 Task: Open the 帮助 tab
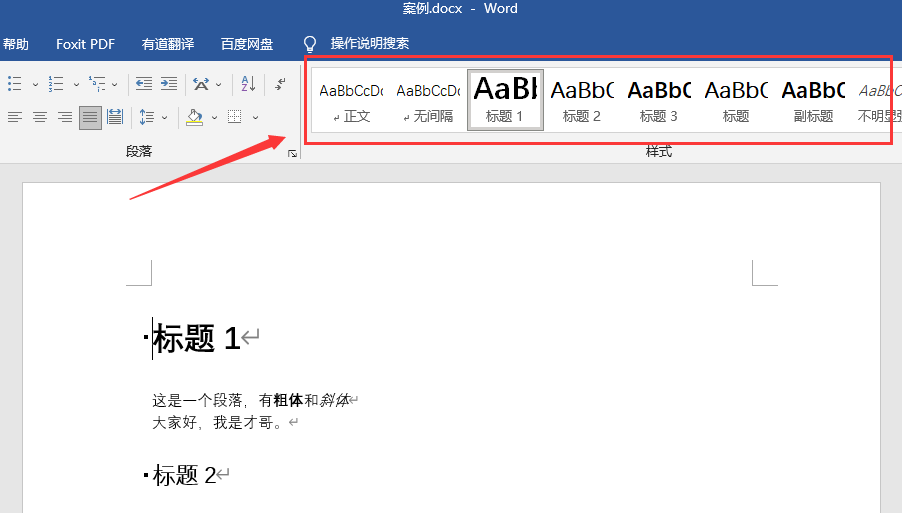pos(16,44)
